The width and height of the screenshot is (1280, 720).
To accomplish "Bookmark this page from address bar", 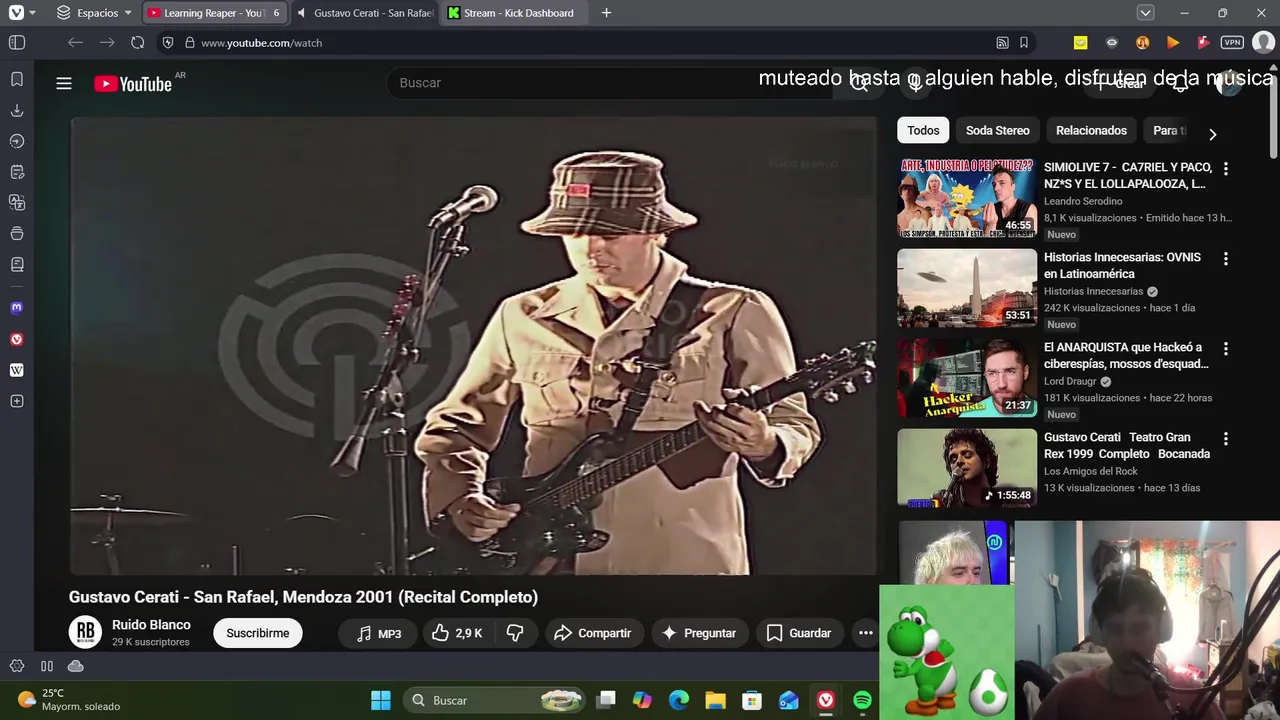I will [1024, 43].
